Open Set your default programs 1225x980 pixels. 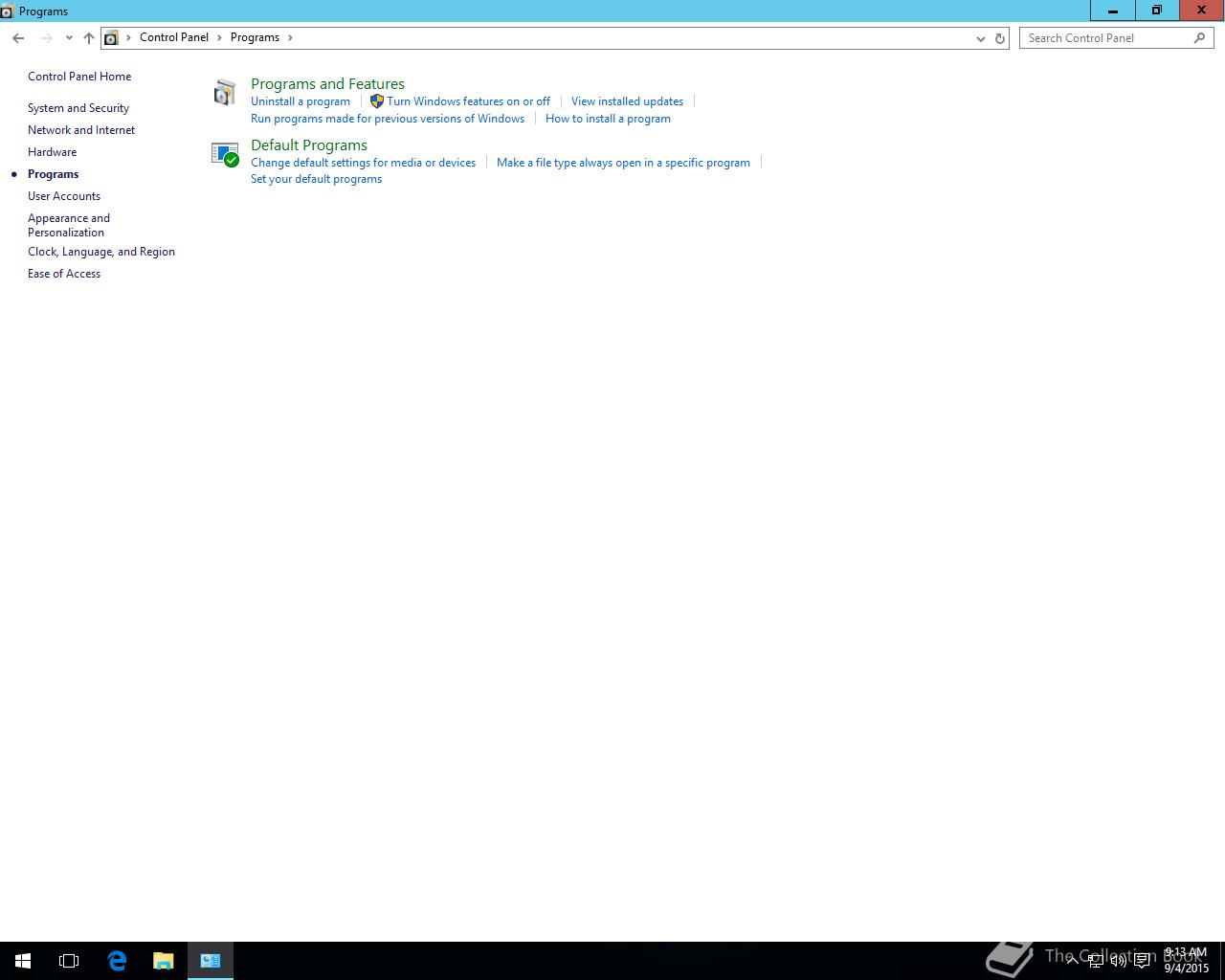(x=316, y=179)
